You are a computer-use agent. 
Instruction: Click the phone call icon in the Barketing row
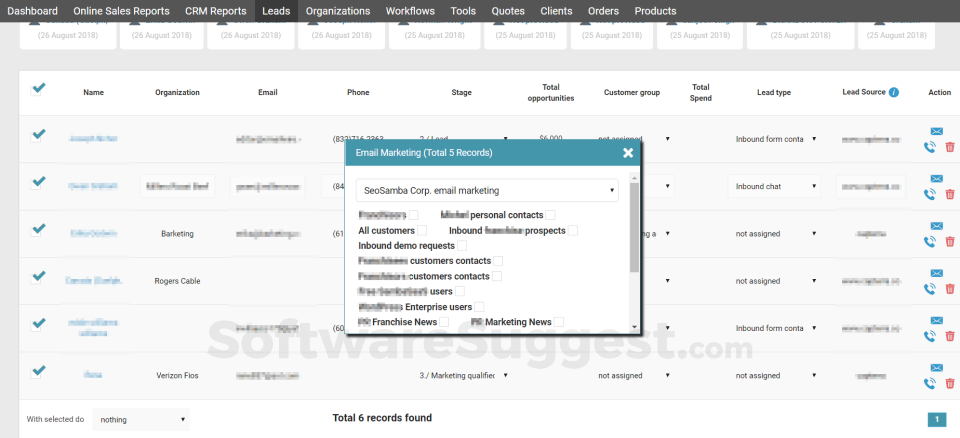pyautogui.click(x=930, y=241)
